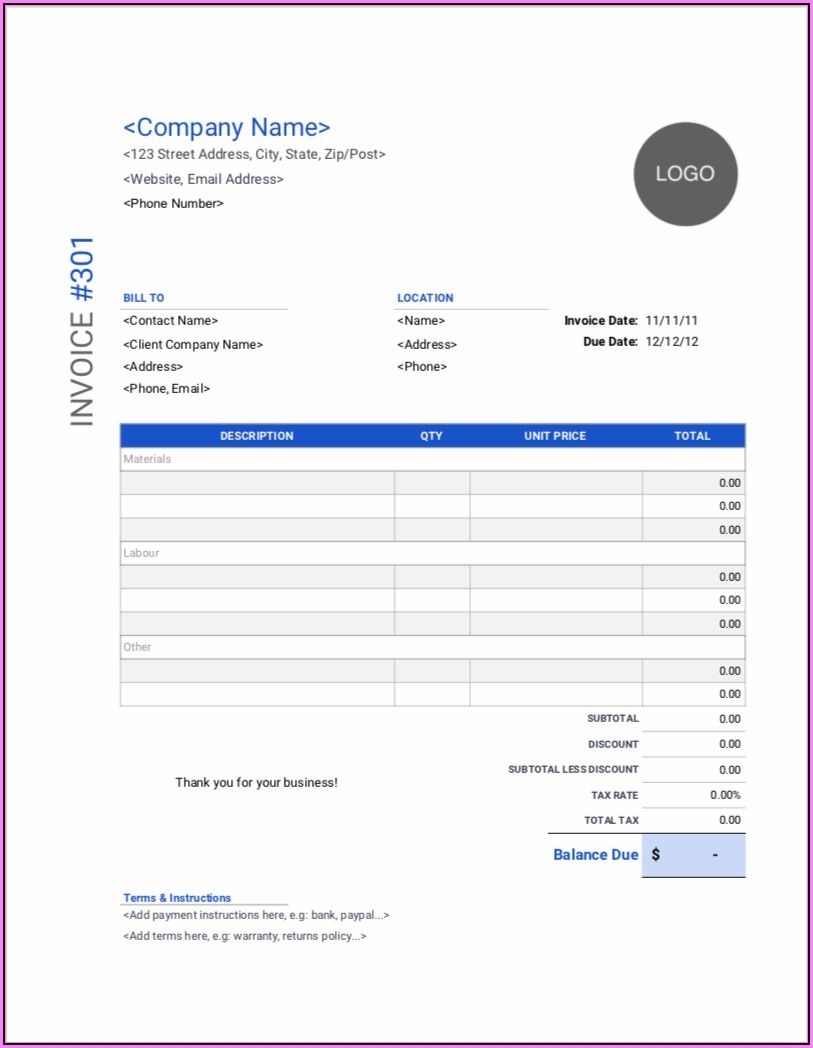Click the QTY column header

[x=430, y=436]
